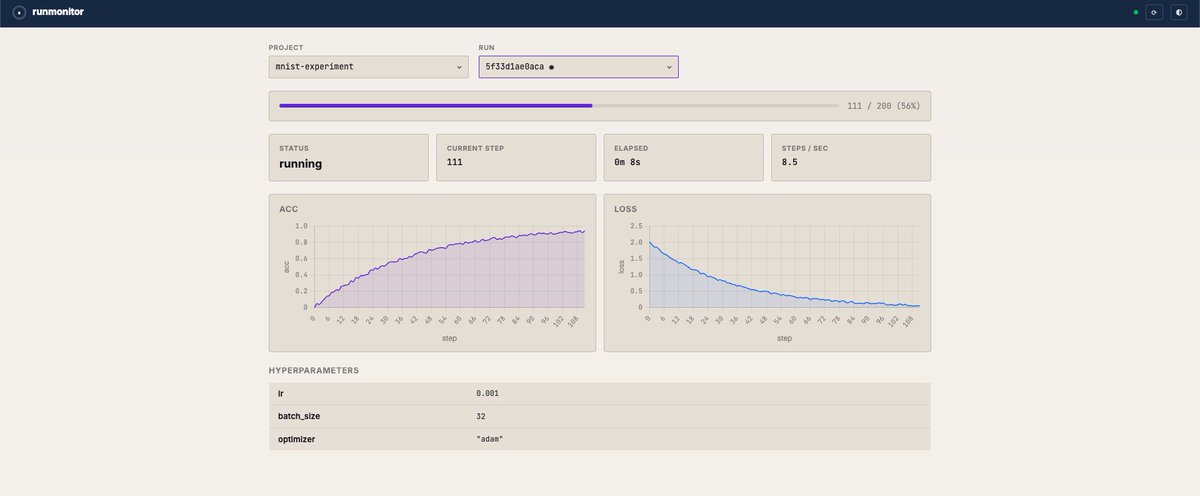Screen dimensions: 1200x496
Task: Click the lr value 0.001
Action: tap(487, 393)
